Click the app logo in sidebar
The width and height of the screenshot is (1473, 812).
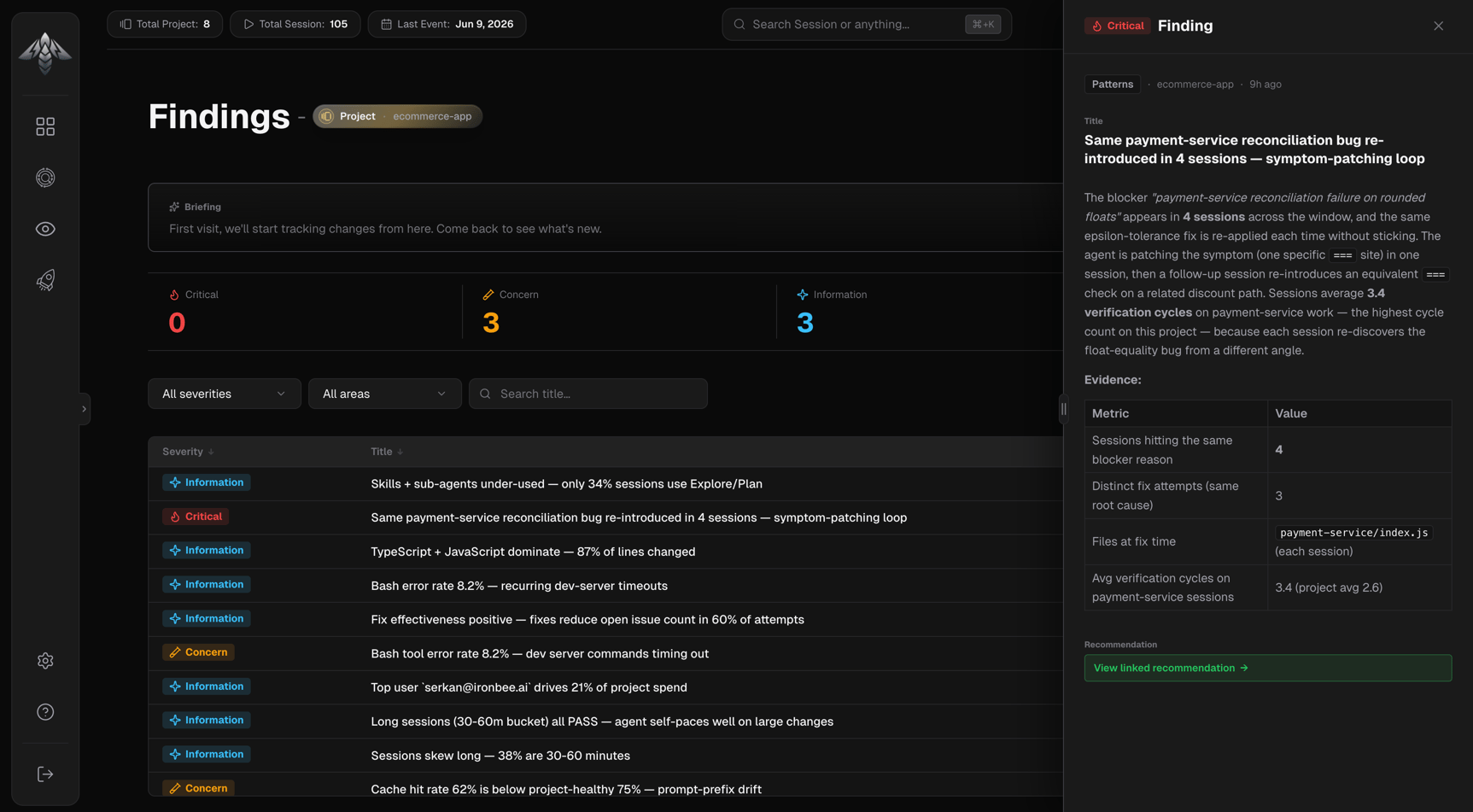[45, 53]
